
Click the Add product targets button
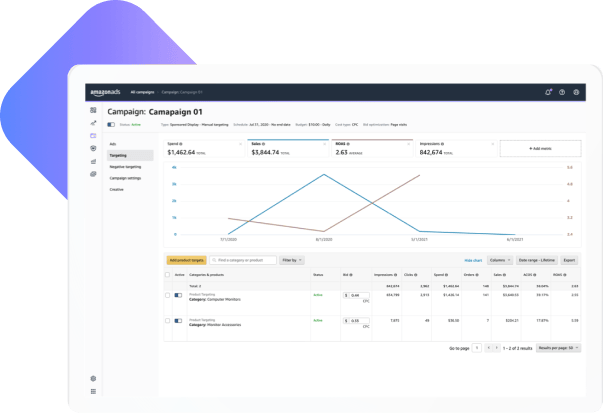point(186,260)
